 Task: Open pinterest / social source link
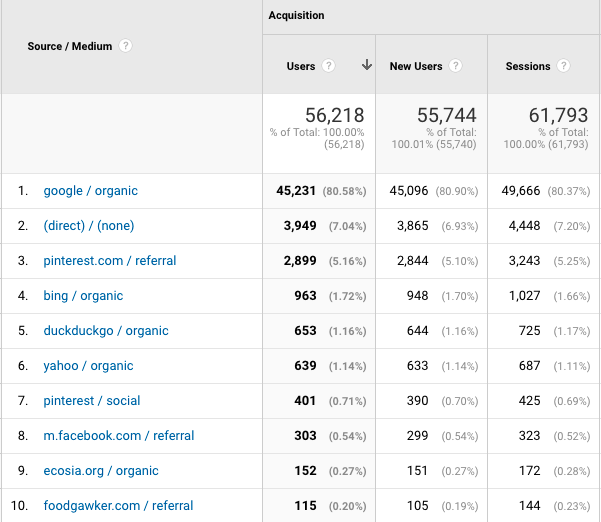[92, 401]
